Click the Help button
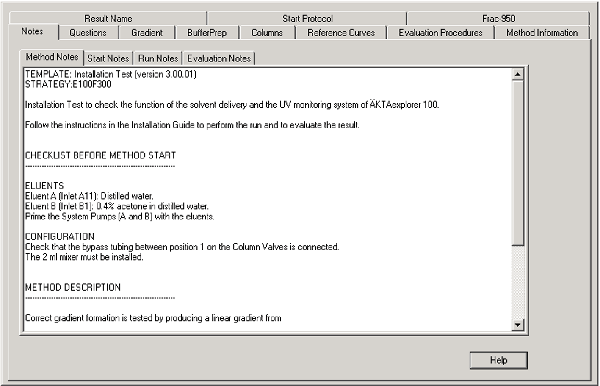Viewport: 600px width, 386px height. tap(499, 360)
